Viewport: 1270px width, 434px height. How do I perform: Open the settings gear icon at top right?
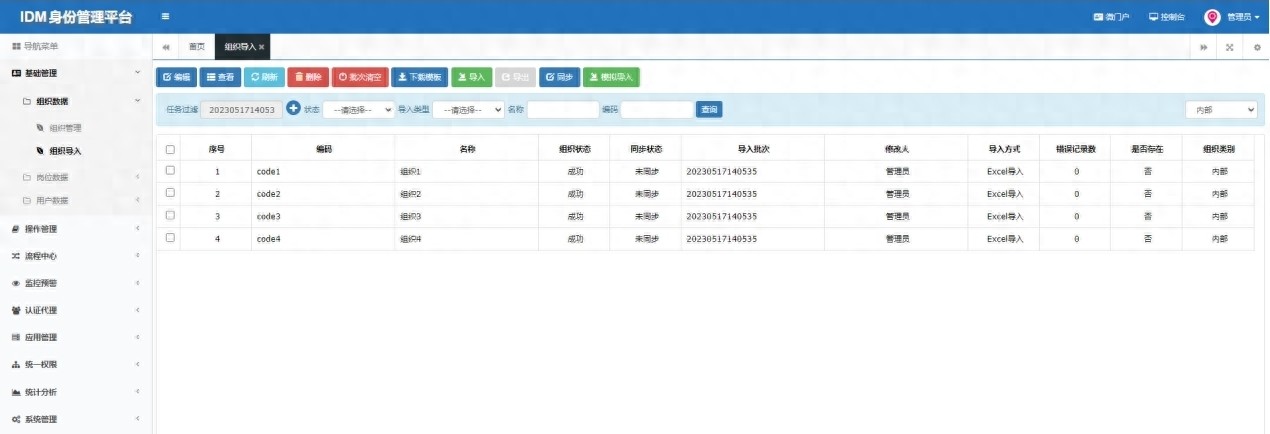[x=1257, y=47]
